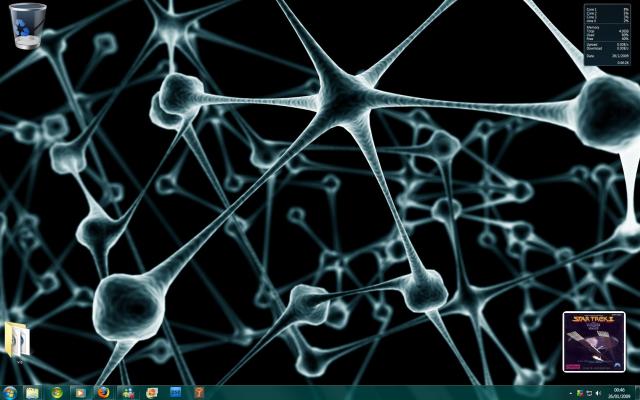
Task: Click the system monitor gadget with Core readings
Action: 607,35
